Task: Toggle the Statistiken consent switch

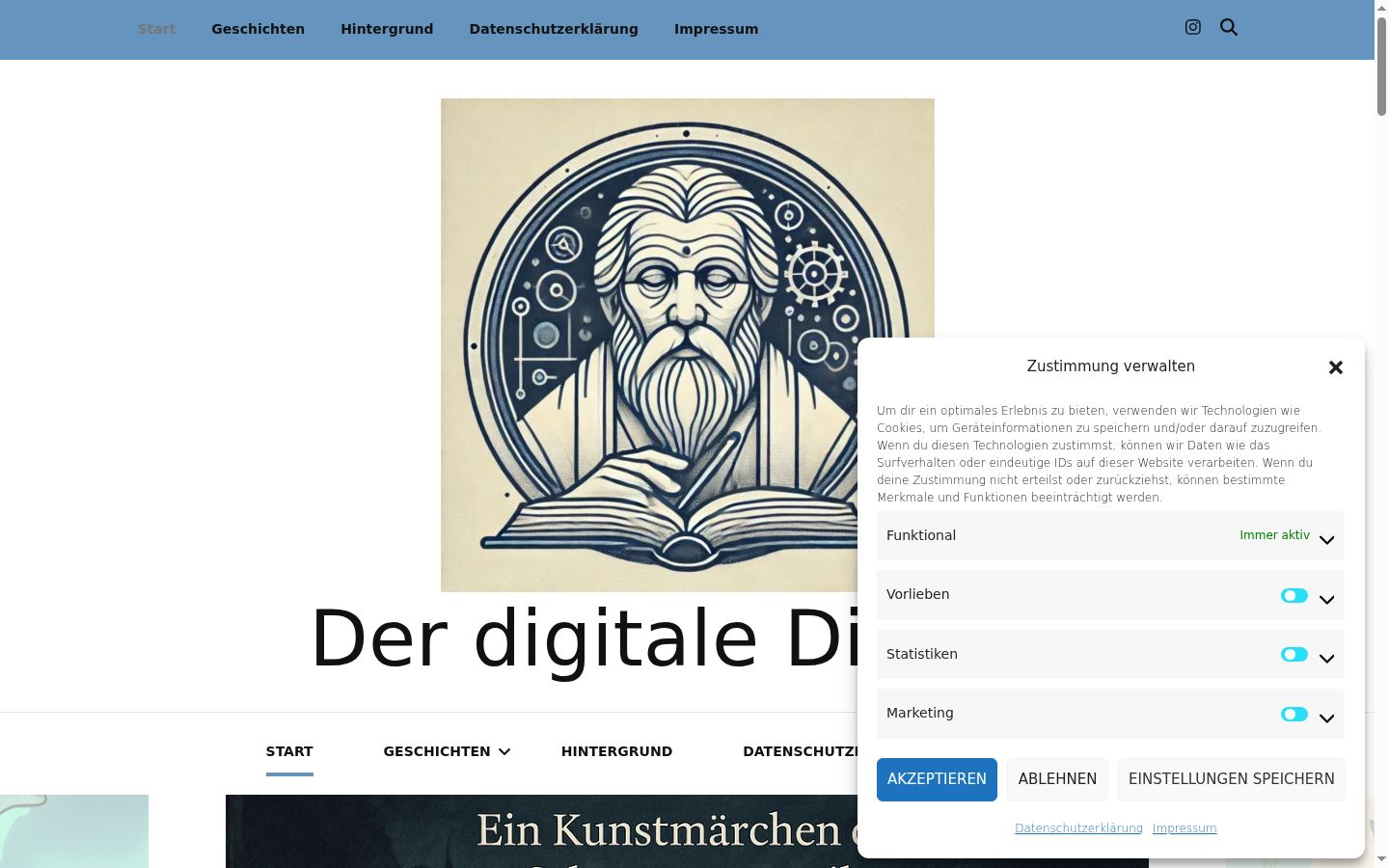Action: point(1294,655)
